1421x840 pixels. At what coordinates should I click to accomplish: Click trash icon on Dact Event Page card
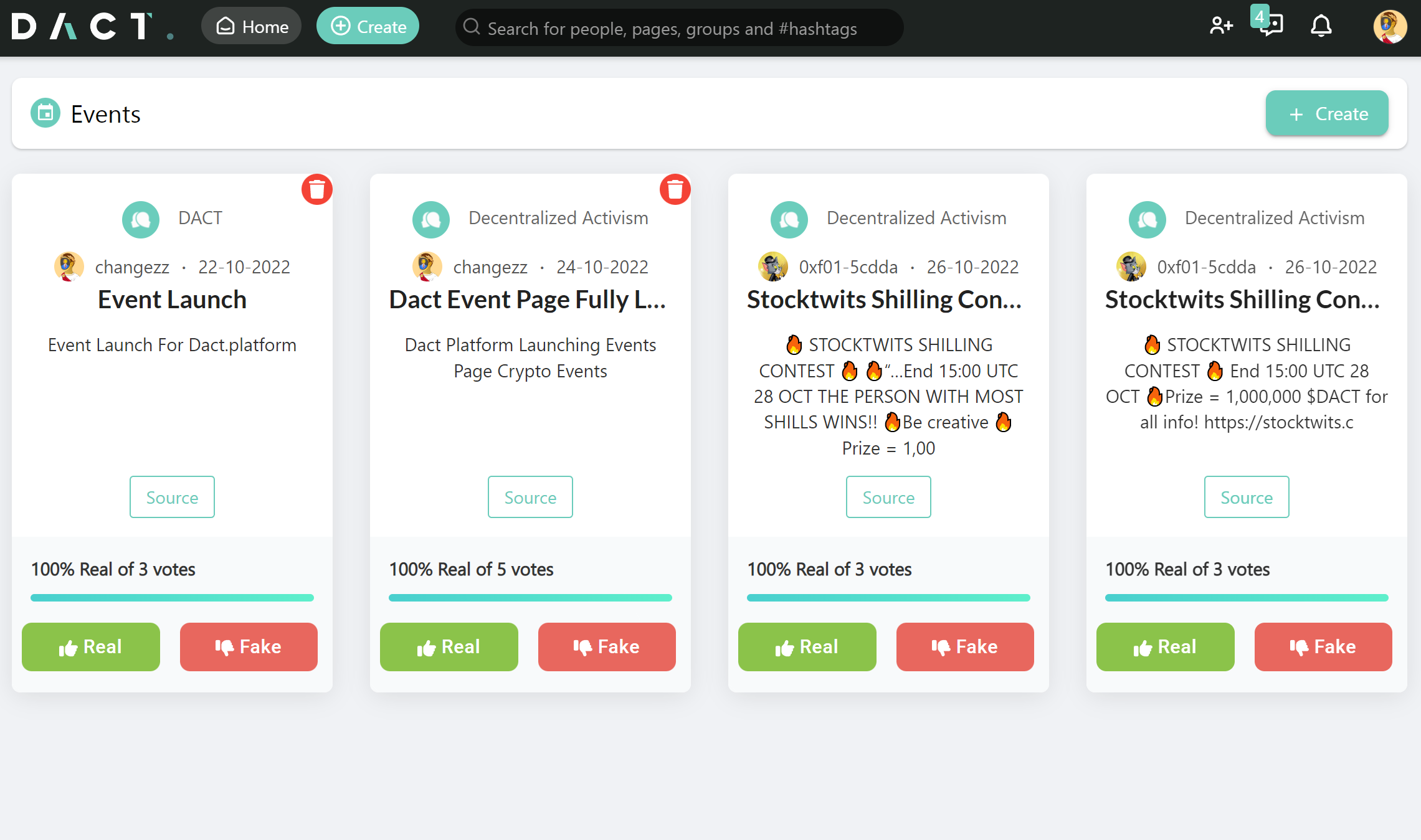pos(675,189)
